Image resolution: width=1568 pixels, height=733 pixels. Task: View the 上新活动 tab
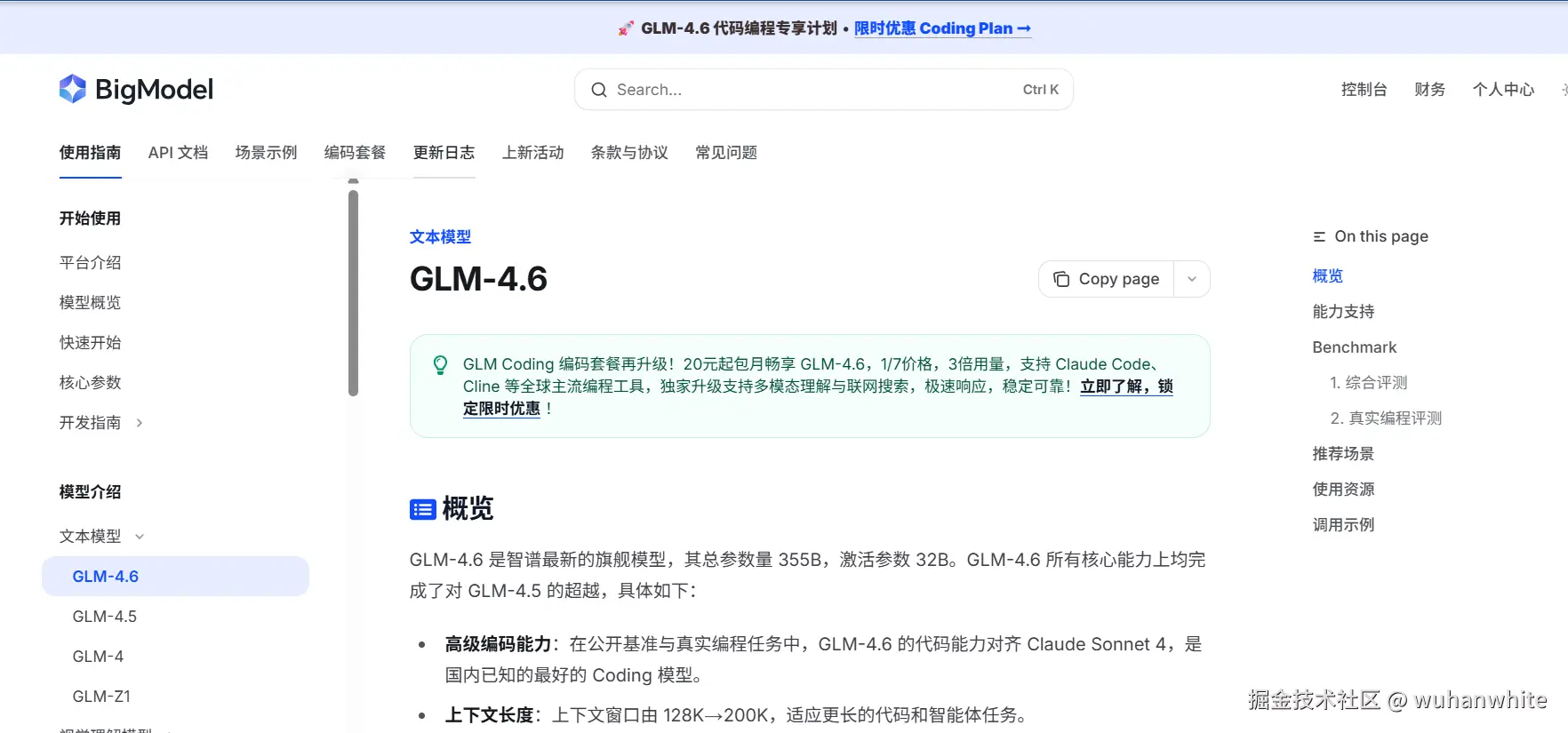point(533,153)
